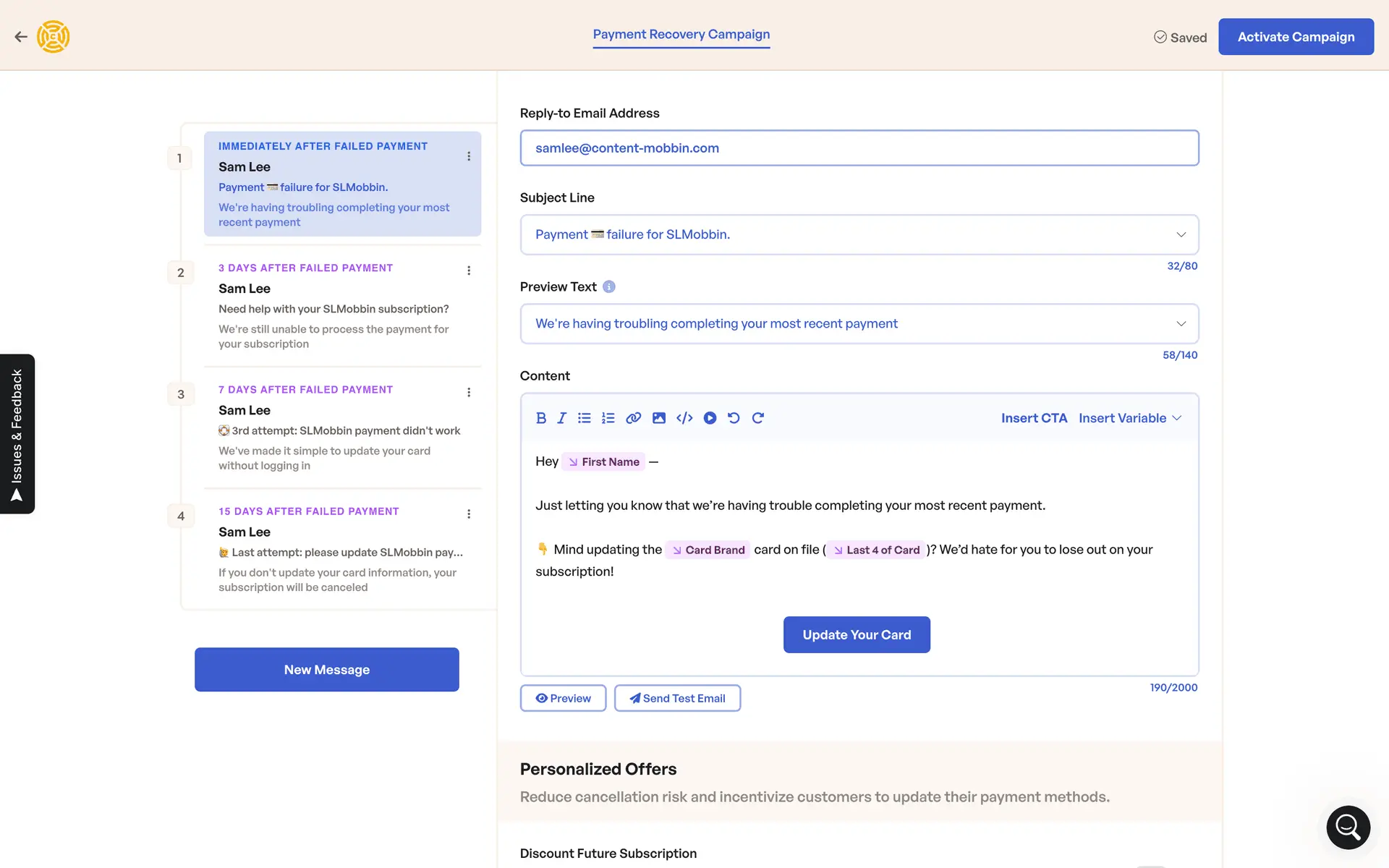The image size is (1389, 868).
Task: Click the insert image icon
Action: click(x=658, y=418)
